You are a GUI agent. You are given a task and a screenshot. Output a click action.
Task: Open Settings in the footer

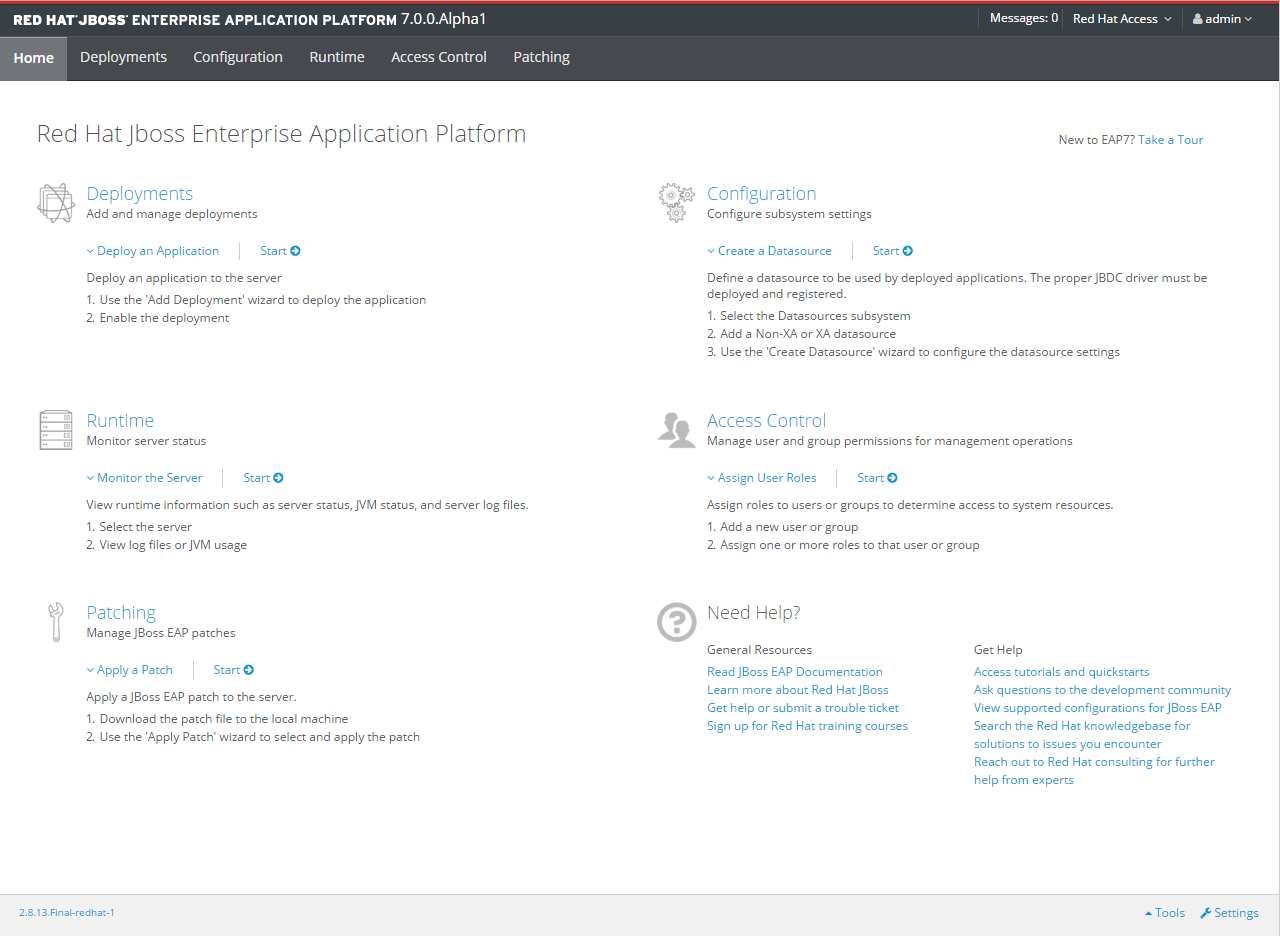coord(1229,913)
